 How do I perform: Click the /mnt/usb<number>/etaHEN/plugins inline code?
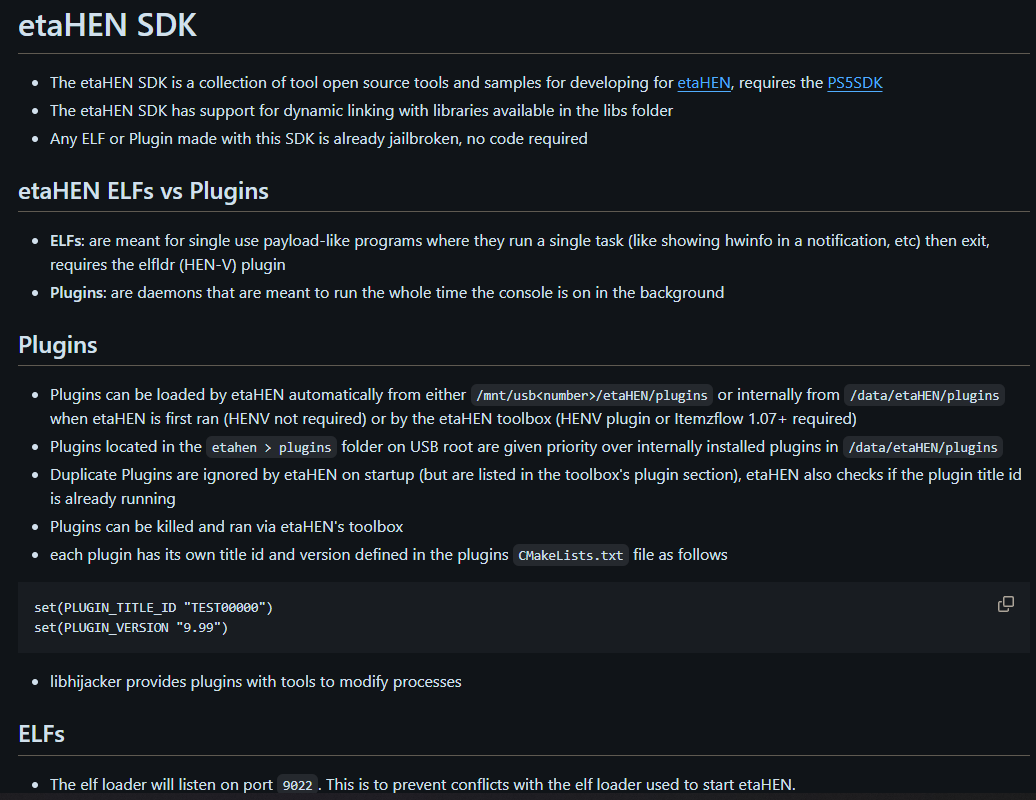click(x=591, y=395)
